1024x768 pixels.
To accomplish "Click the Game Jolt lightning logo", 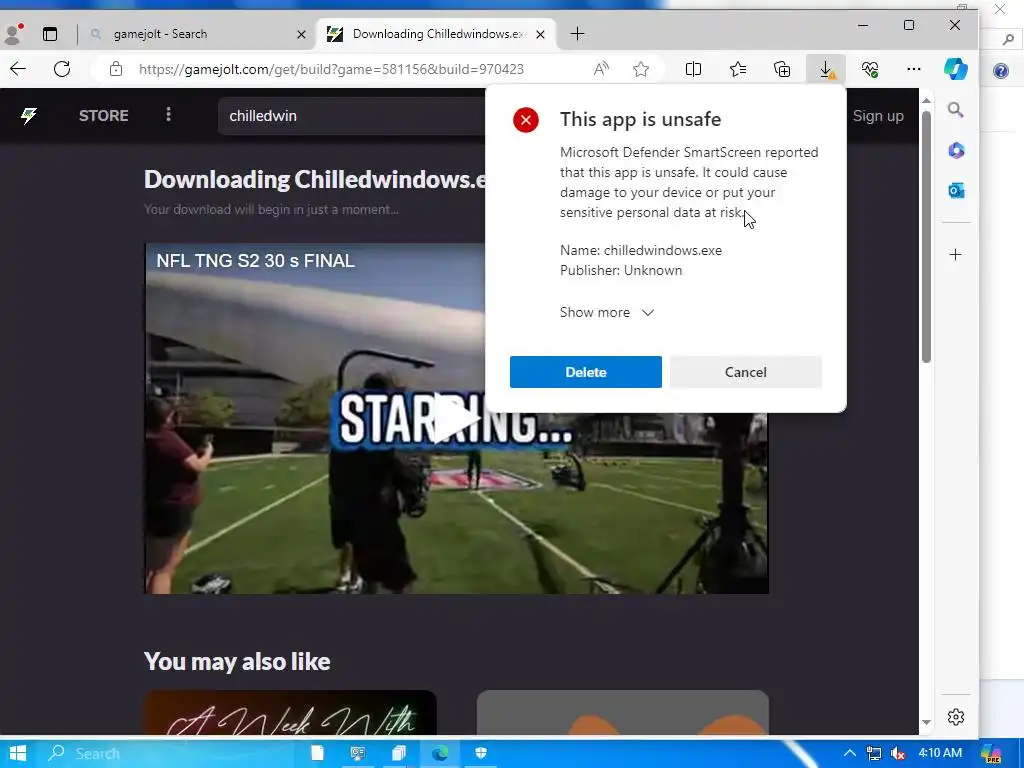I will point(28,116).
